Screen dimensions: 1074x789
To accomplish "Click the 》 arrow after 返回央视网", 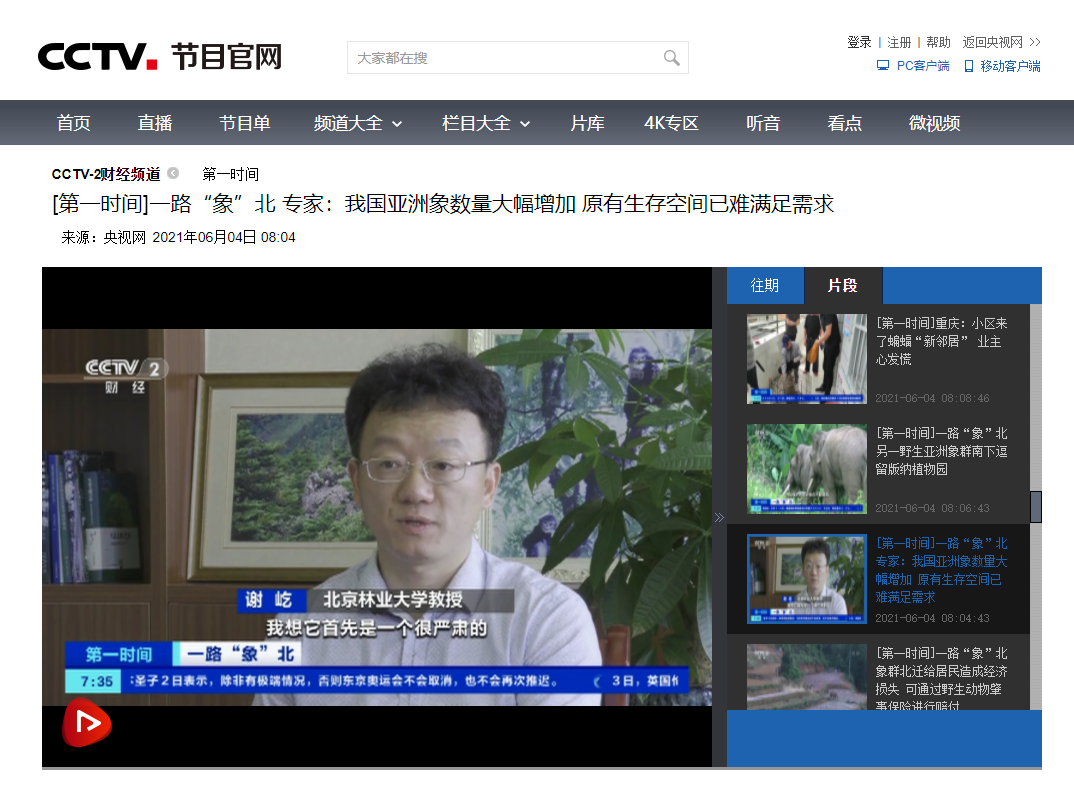I will (1033, 42).
